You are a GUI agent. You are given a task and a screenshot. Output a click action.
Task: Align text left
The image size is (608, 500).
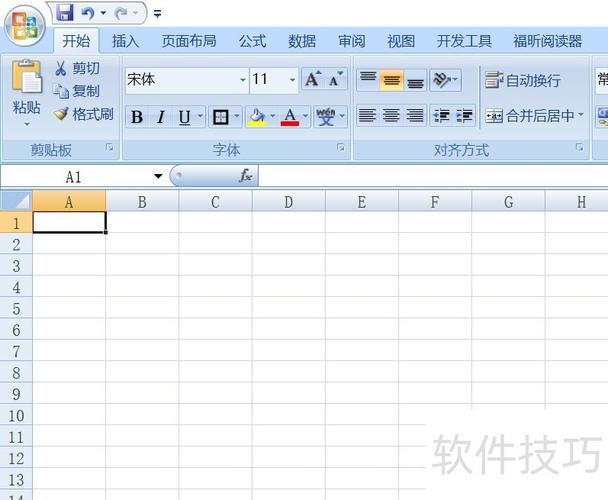pyautogui.click(x=367, y=116)
